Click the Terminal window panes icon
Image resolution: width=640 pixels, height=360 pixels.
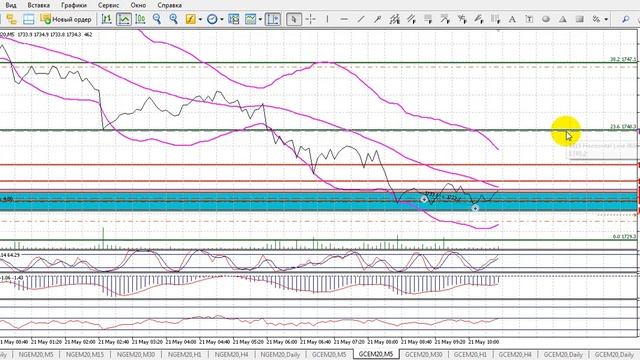point(28,19)
